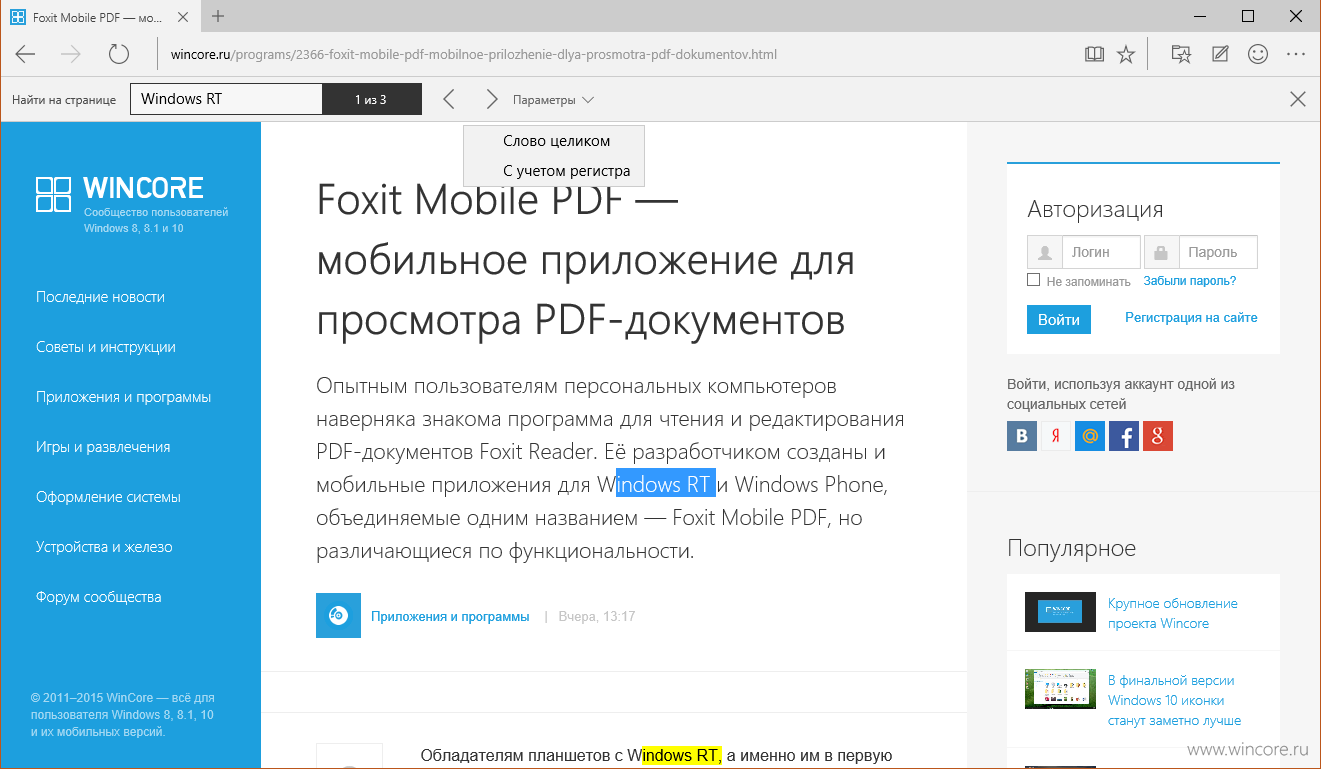Refresh the current page
The height and width of the screenshot is (769, 1321).
(x=119, y=54)
